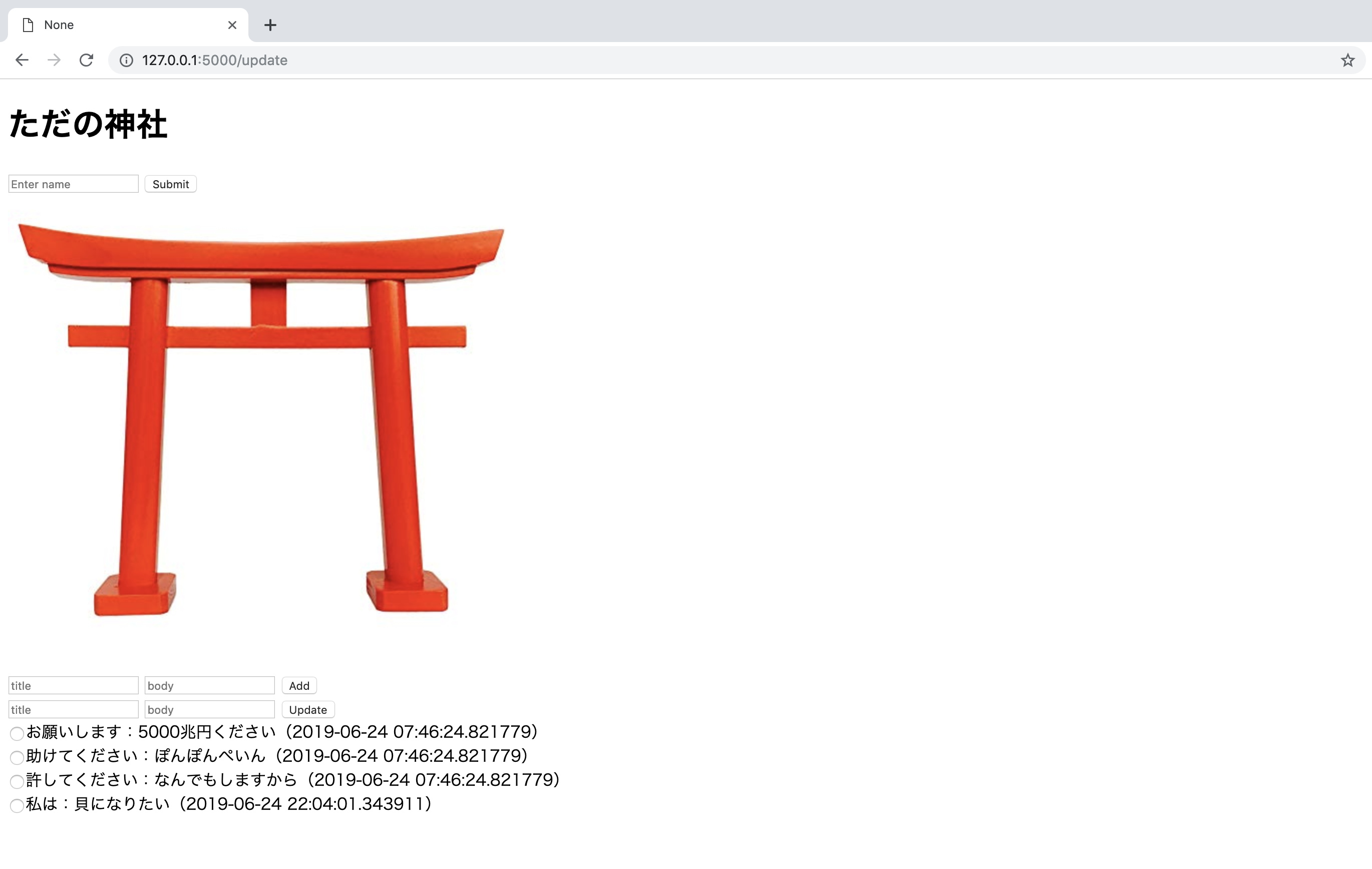Click the Enter name input field

(x=73, y=183)
